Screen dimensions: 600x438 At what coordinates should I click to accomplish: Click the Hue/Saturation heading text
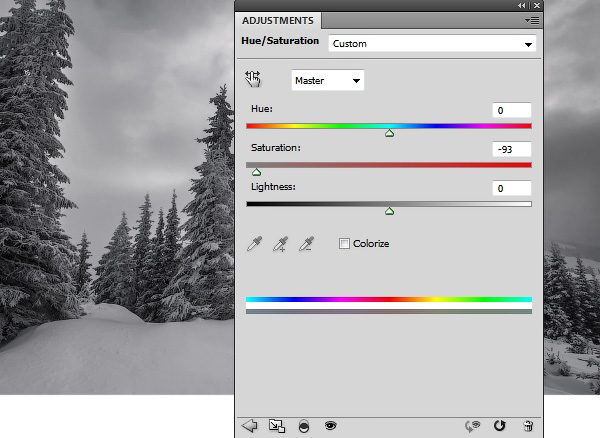pyautogui.click(x=280, y=41)
